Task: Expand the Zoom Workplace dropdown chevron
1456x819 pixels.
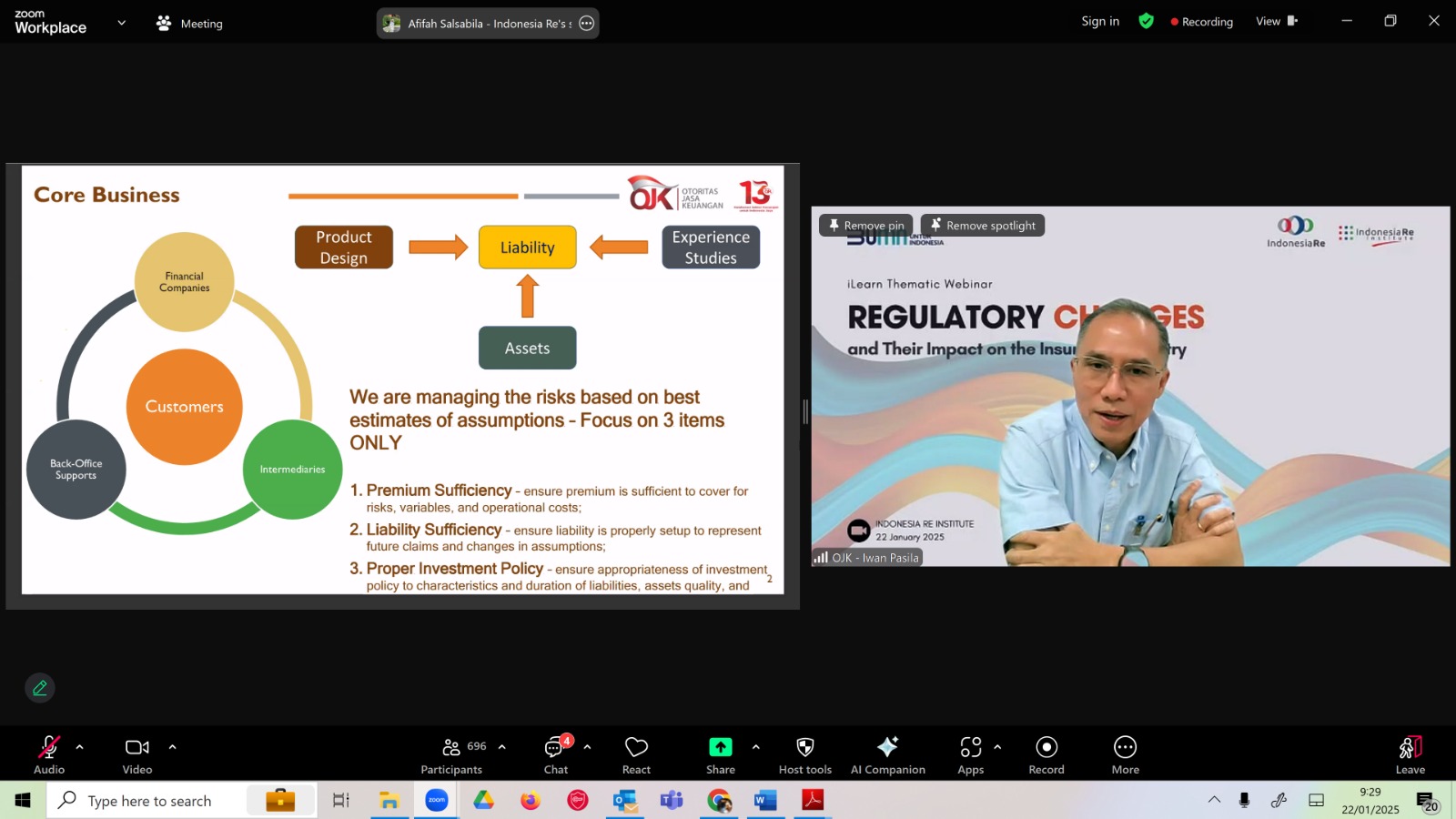Action: click(122, 23)
